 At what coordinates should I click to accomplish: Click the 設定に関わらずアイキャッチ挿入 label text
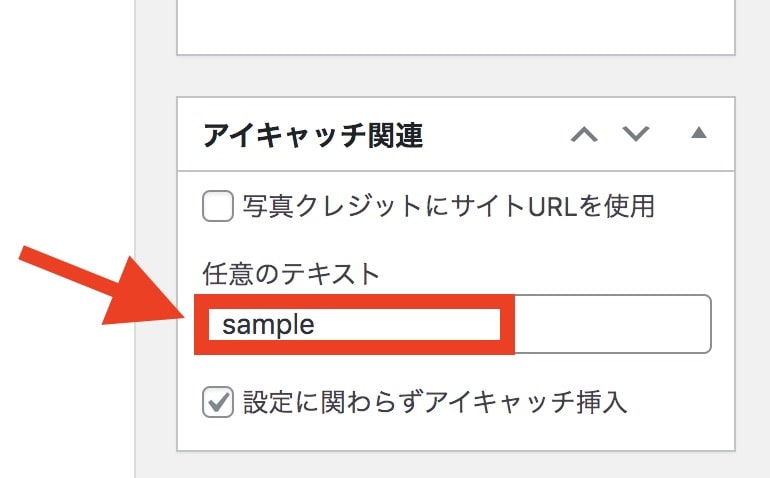click(x=435, y=402)
